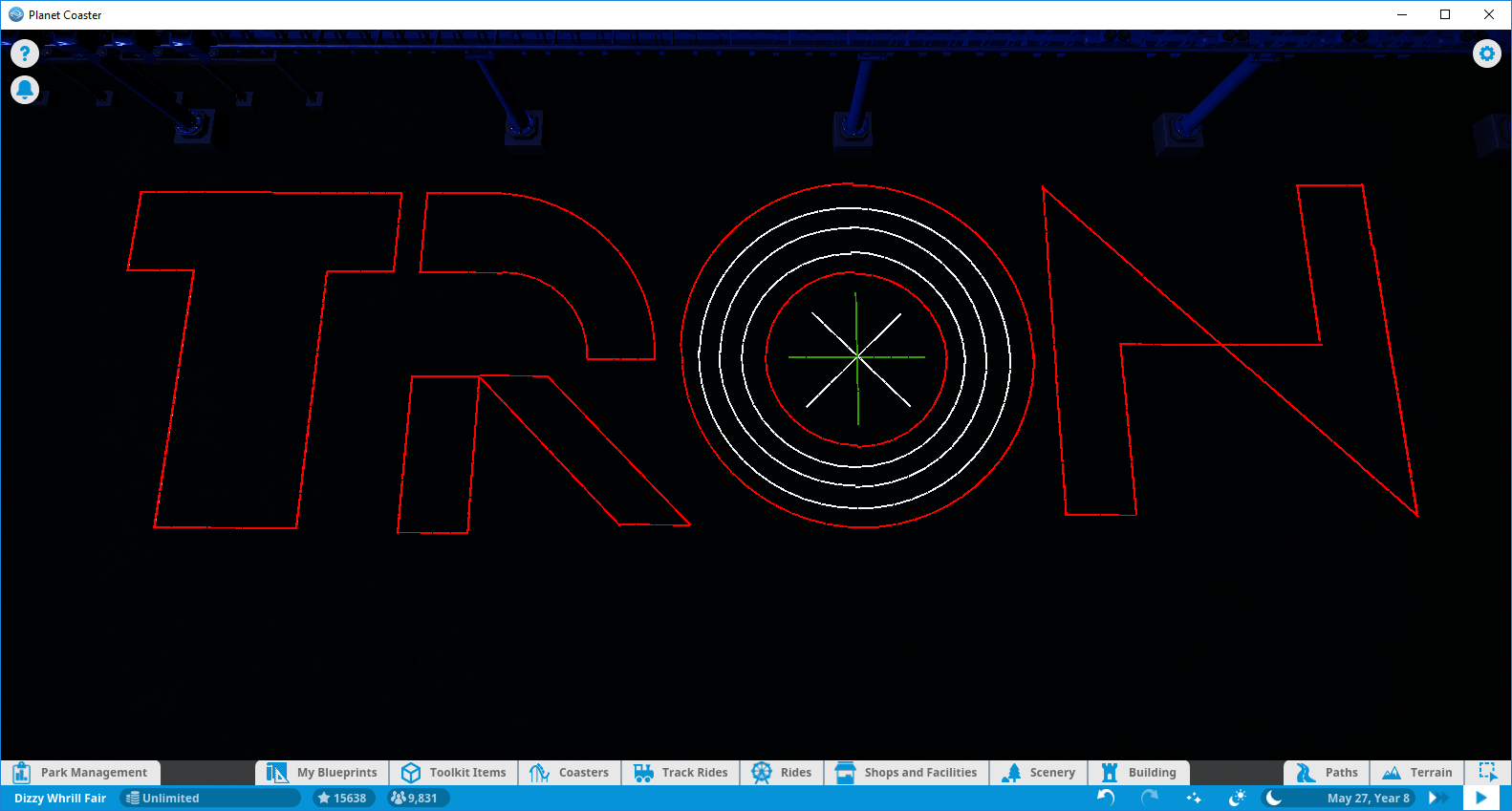Open the Toolkit Items tab

pyautogui.click(x=454, y=773)
